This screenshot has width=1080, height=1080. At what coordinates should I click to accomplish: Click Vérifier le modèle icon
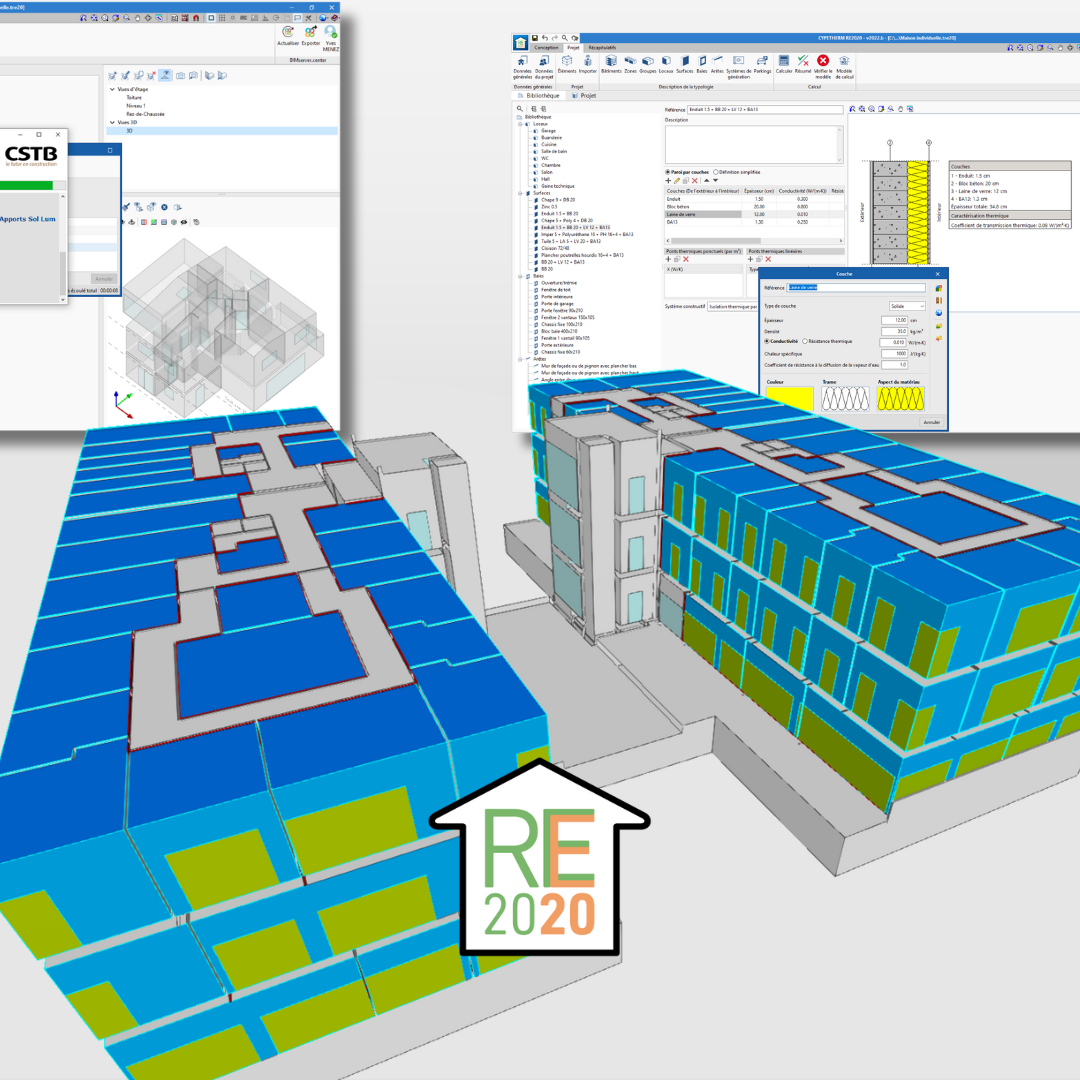823,63
